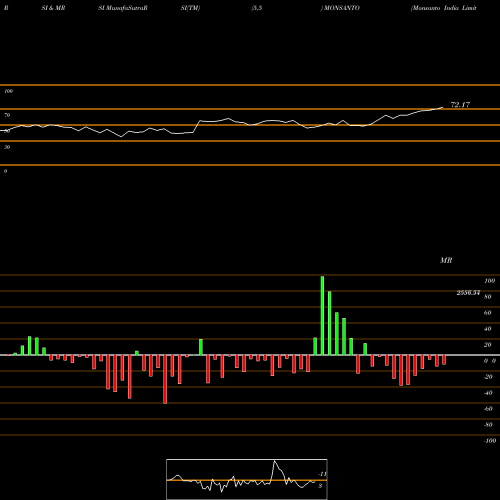Click the MR axis label 100
The height and width of the screenshot is (500, 500).
point(489,281)
